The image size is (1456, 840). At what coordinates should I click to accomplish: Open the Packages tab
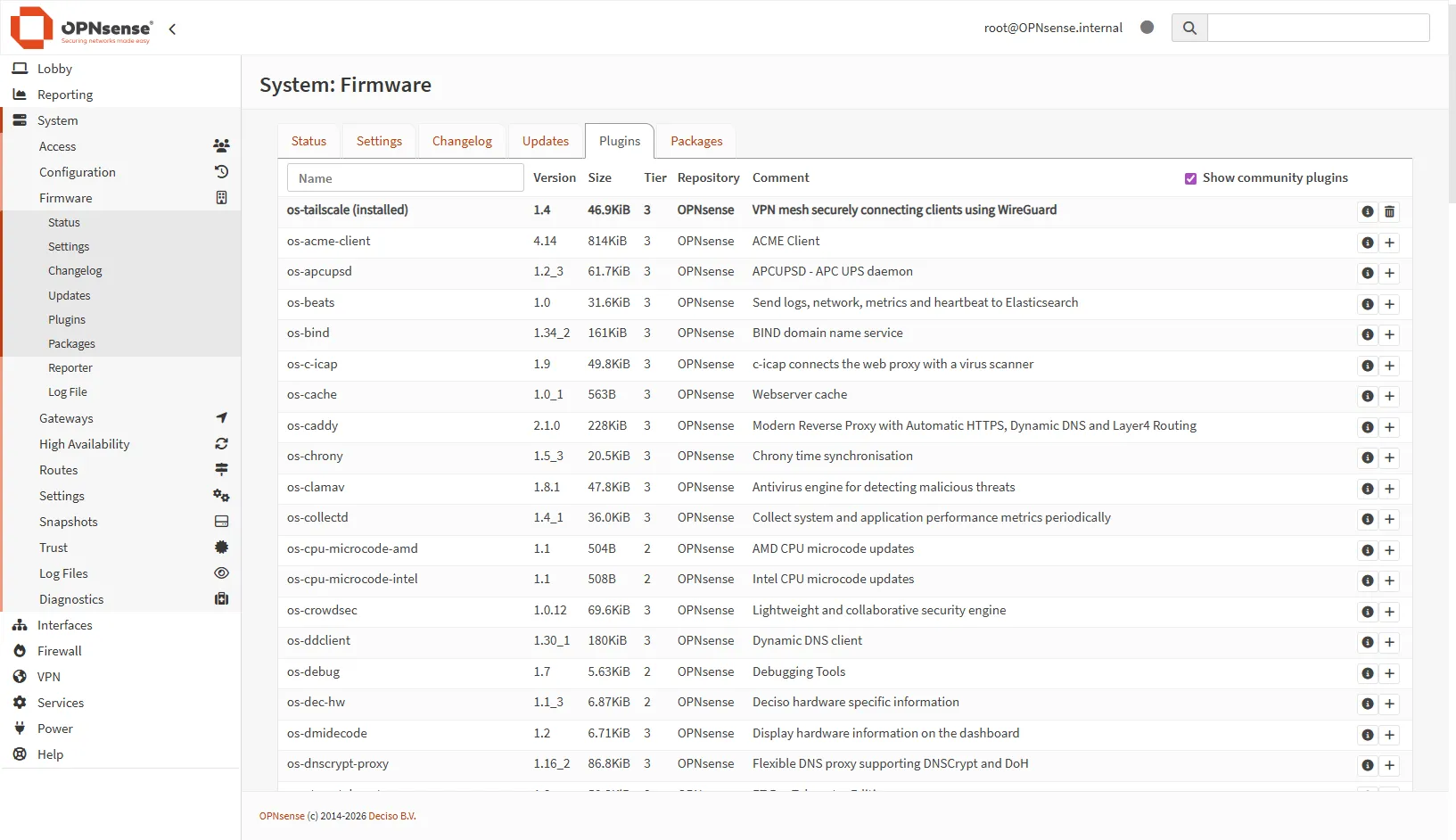pyautogui.click(x=695, y=141)
